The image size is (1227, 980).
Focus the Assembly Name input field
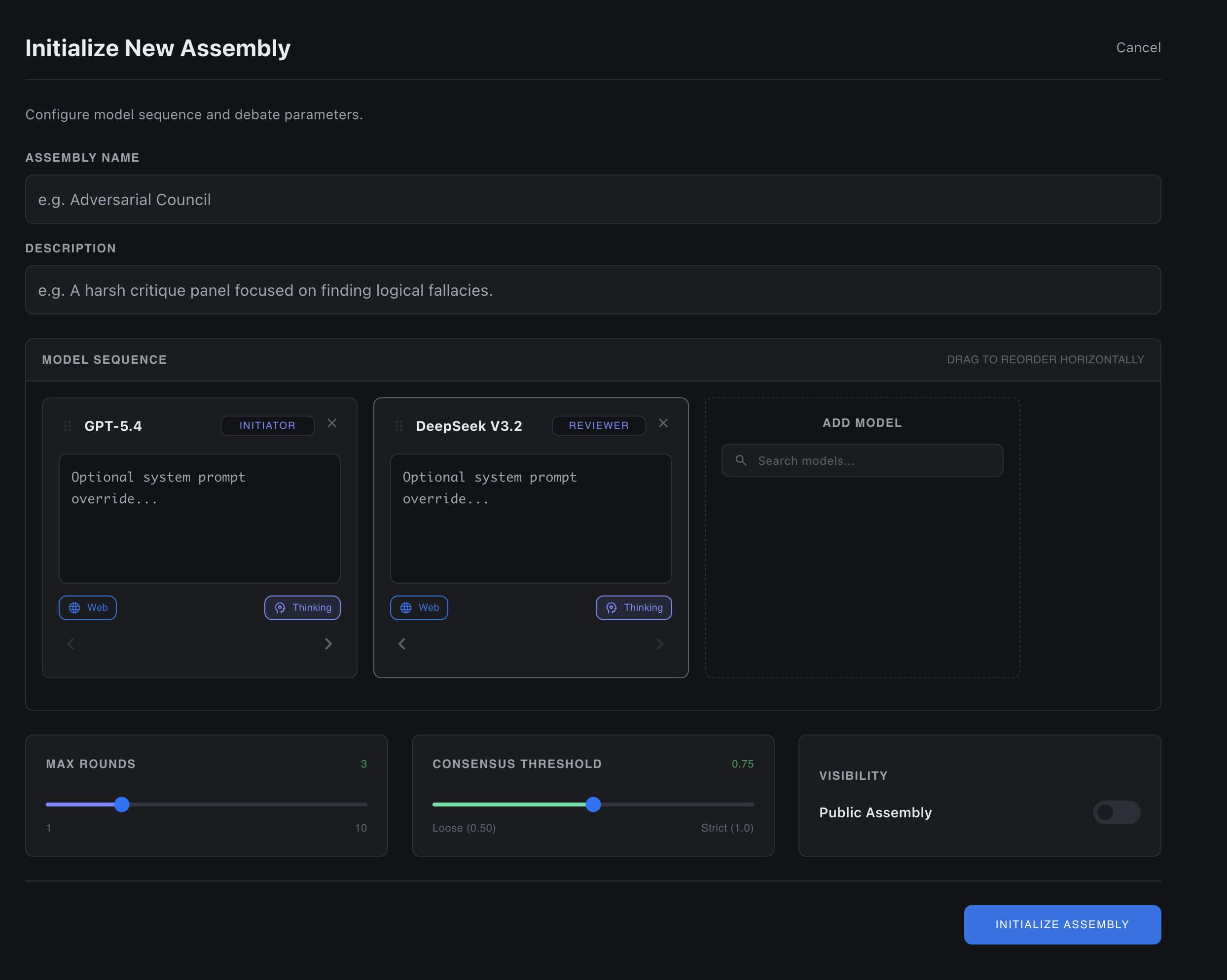(593, 199)
